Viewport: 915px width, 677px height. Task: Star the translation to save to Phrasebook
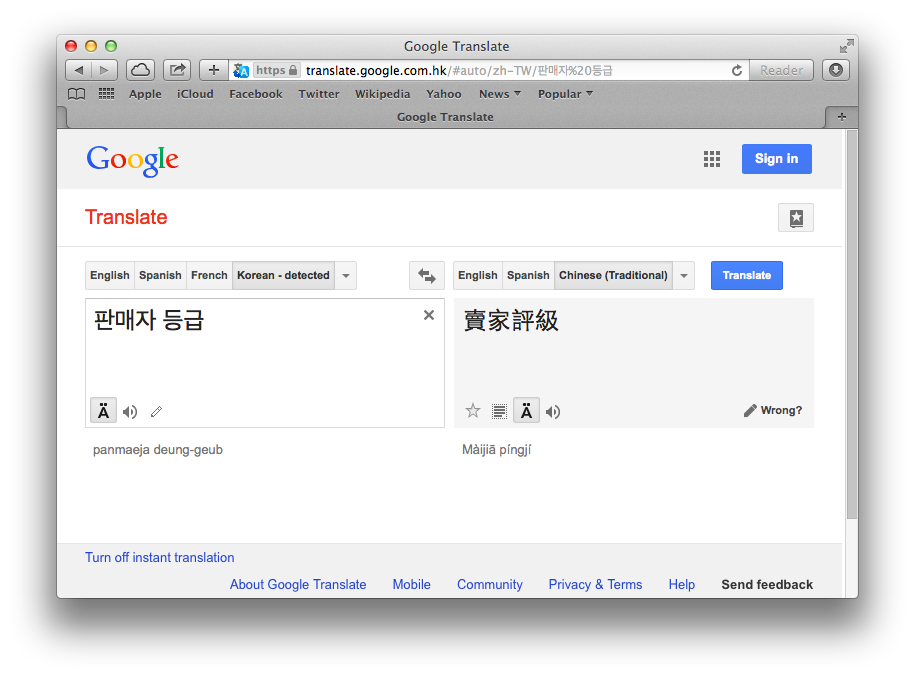[x=473, y=411]
